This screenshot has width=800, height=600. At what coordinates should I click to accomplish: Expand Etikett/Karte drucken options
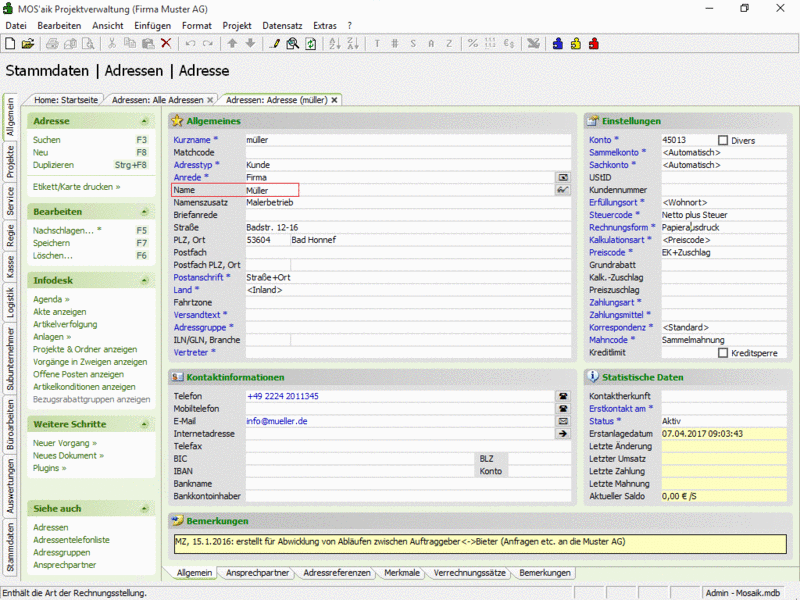[x=77, y=187]
